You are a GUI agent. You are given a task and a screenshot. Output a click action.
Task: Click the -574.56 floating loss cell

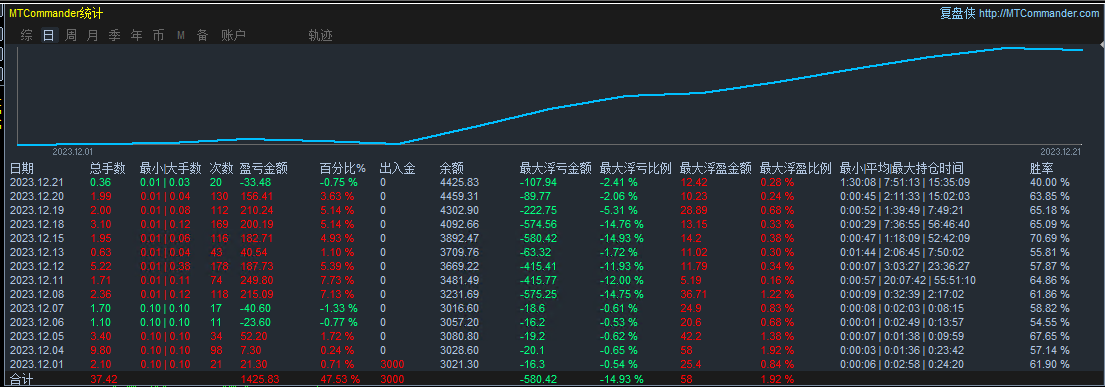(x=538, y=224)
